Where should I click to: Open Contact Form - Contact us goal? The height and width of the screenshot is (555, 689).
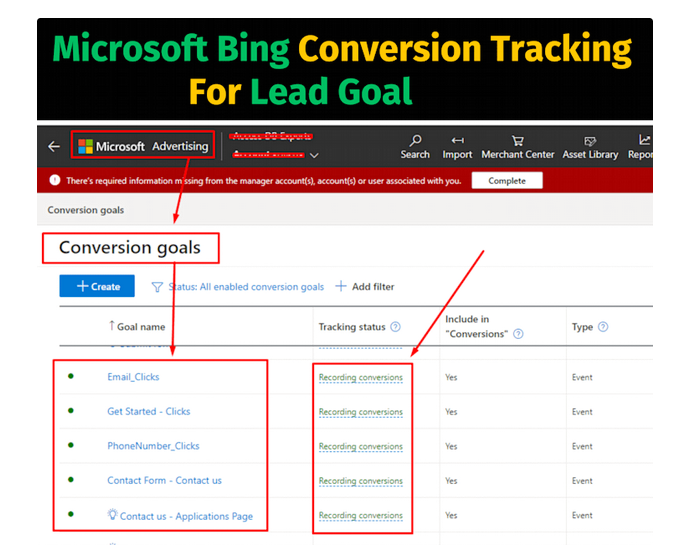click(164, 480)
